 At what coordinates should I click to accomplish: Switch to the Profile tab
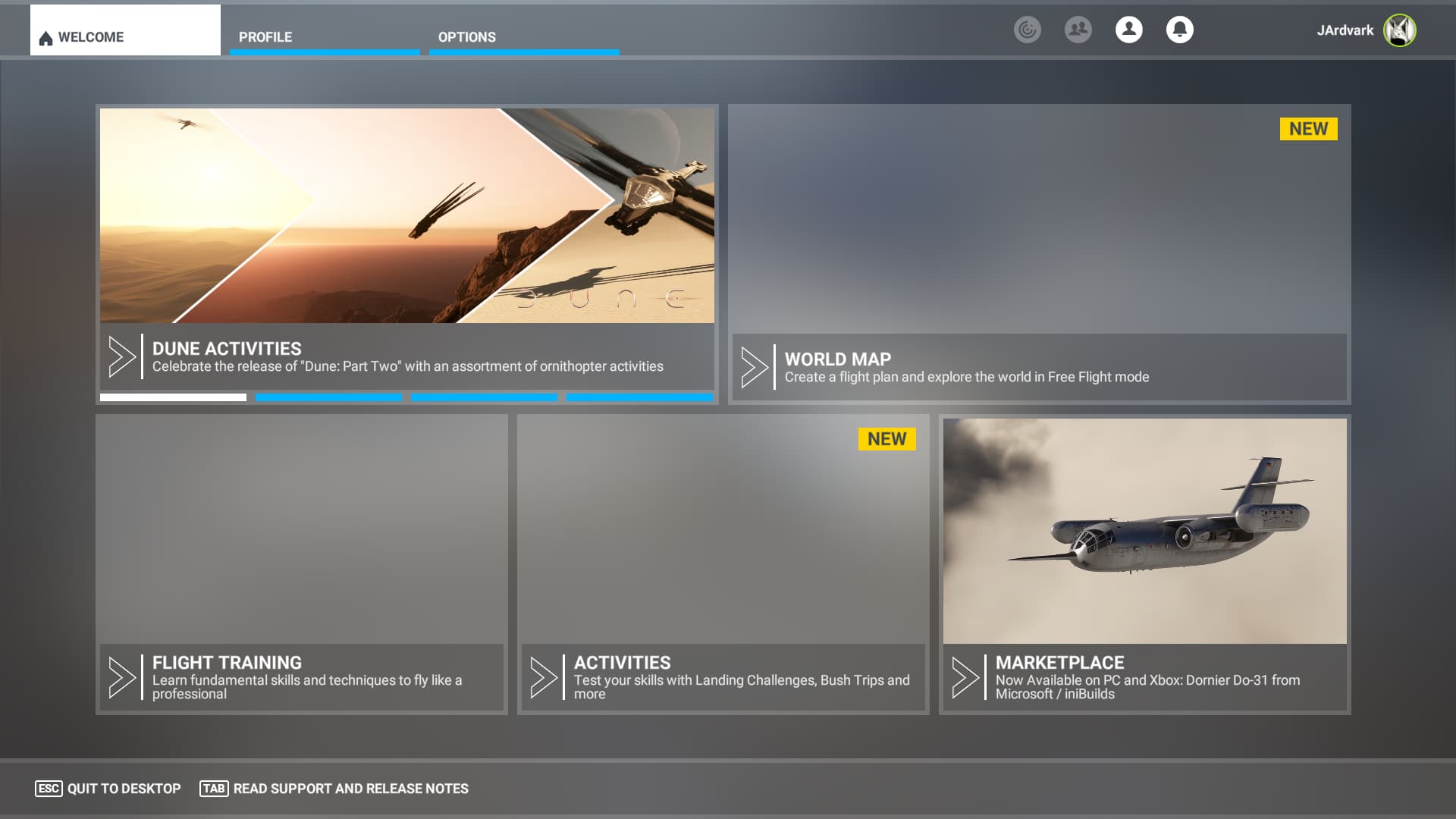pyautogui.click(x=265, y=36)
